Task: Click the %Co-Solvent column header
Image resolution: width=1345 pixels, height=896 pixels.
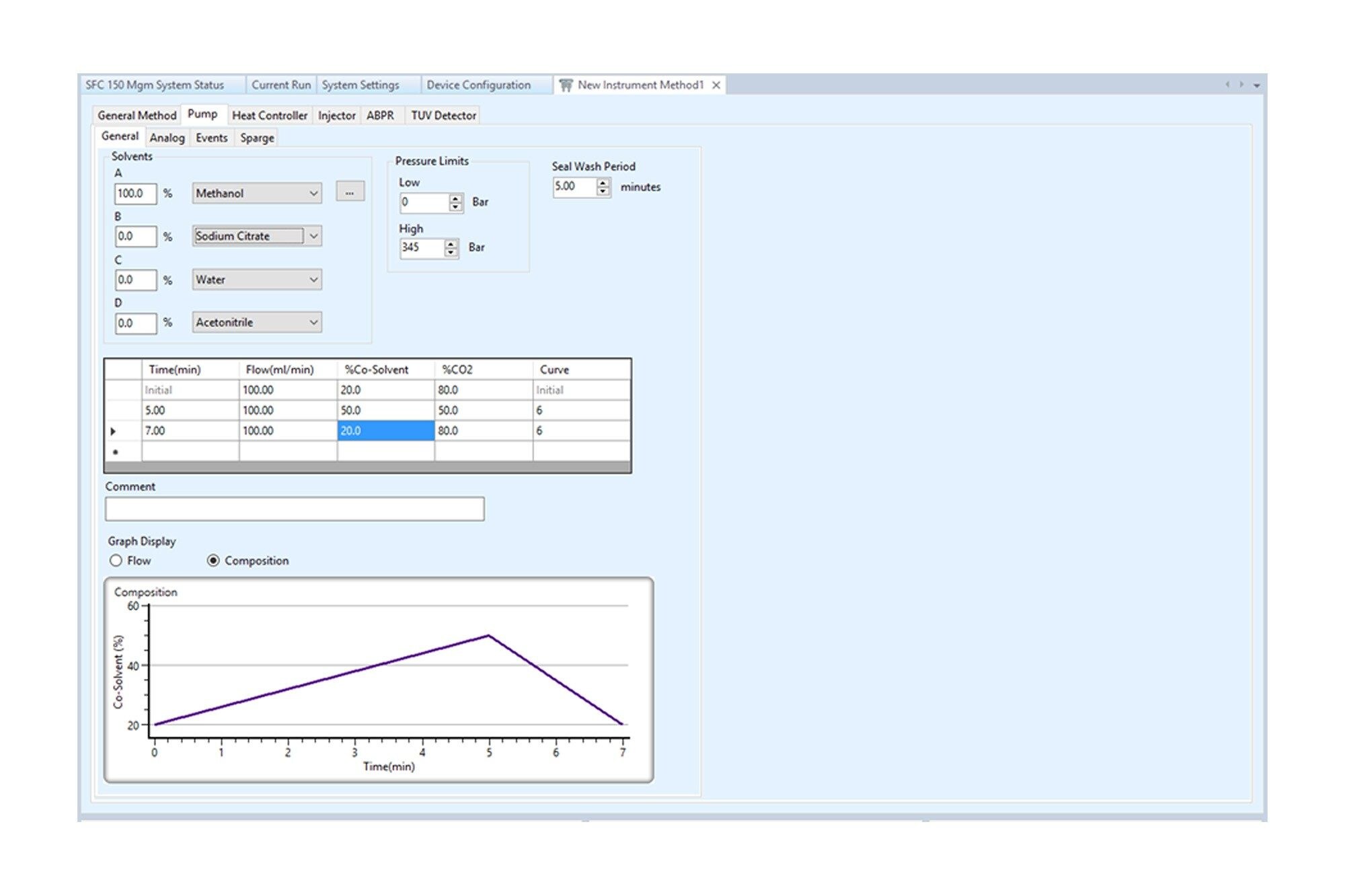Action: pos(386,370)
